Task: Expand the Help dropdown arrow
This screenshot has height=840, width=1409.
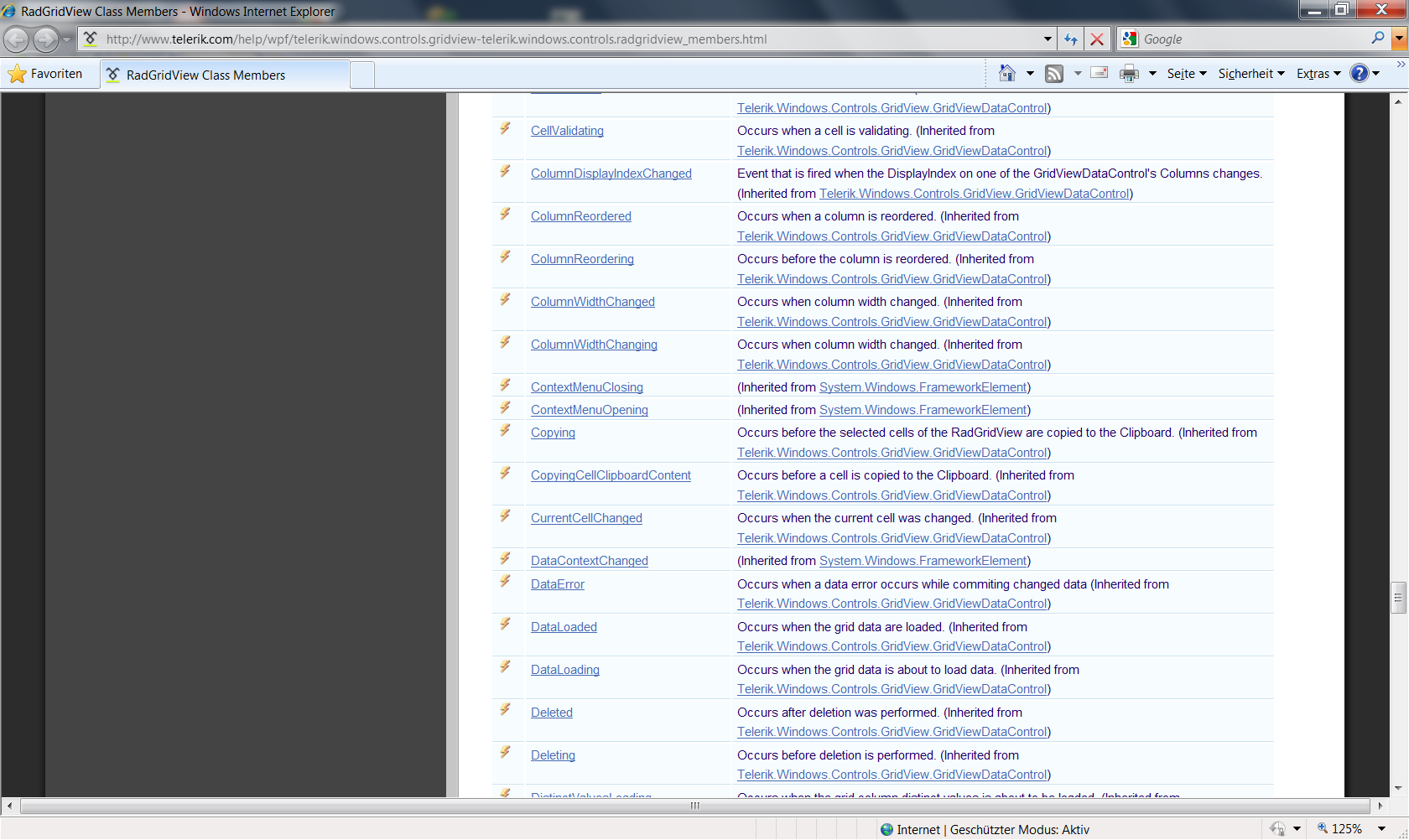Action: [x=1376, y=74]
